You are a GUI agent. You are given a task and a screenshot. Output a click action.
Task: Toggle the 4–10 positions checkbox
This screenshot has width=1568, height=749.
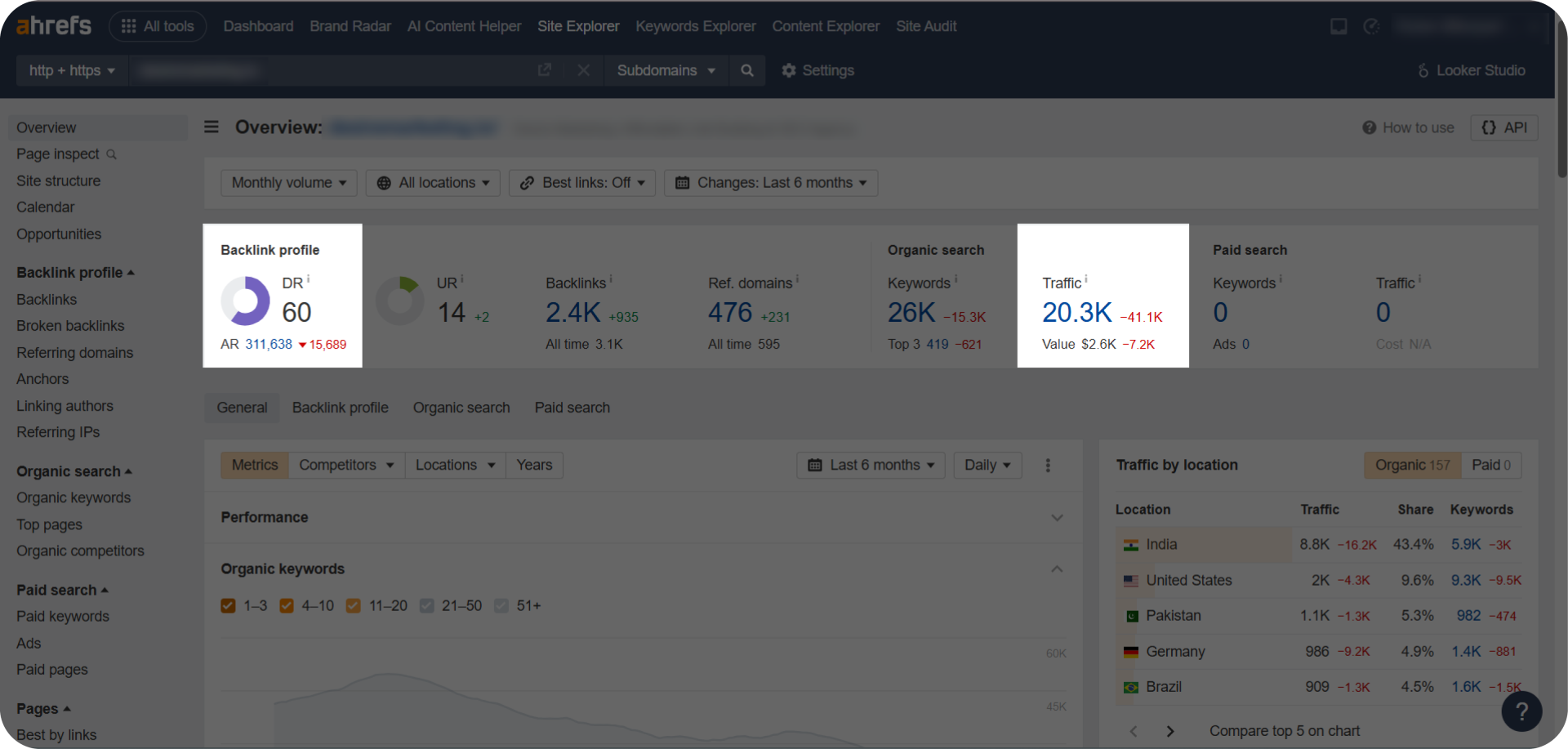pos(287,606)
